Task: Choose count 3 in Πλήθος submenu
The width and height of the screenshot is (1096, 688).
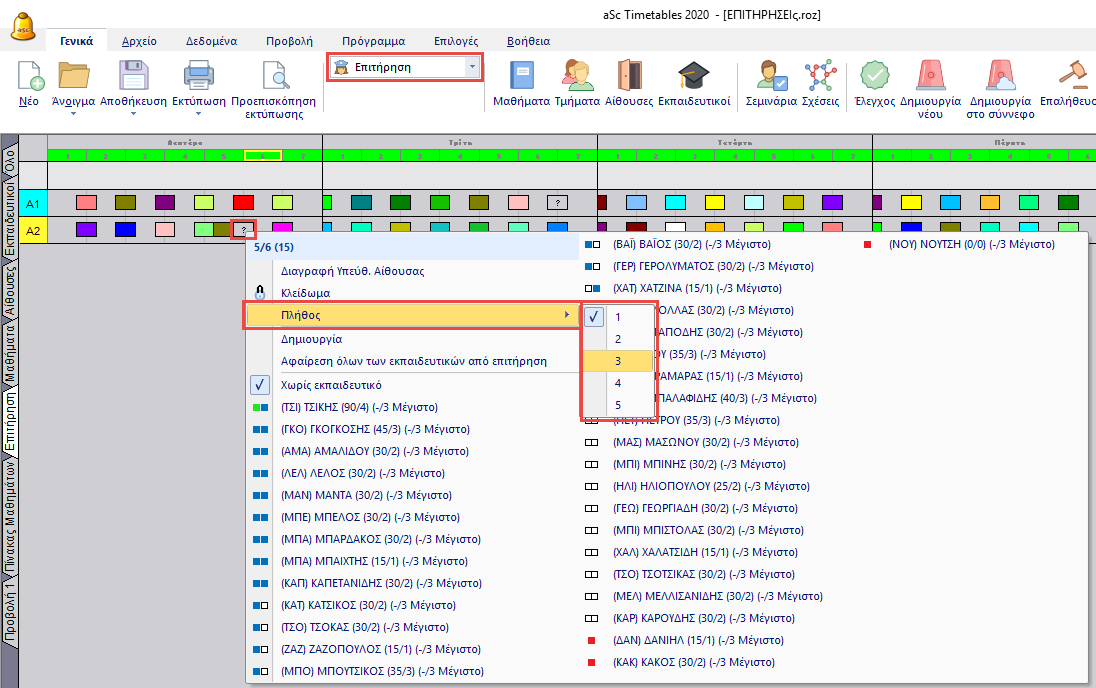Action: pos(618,361)
